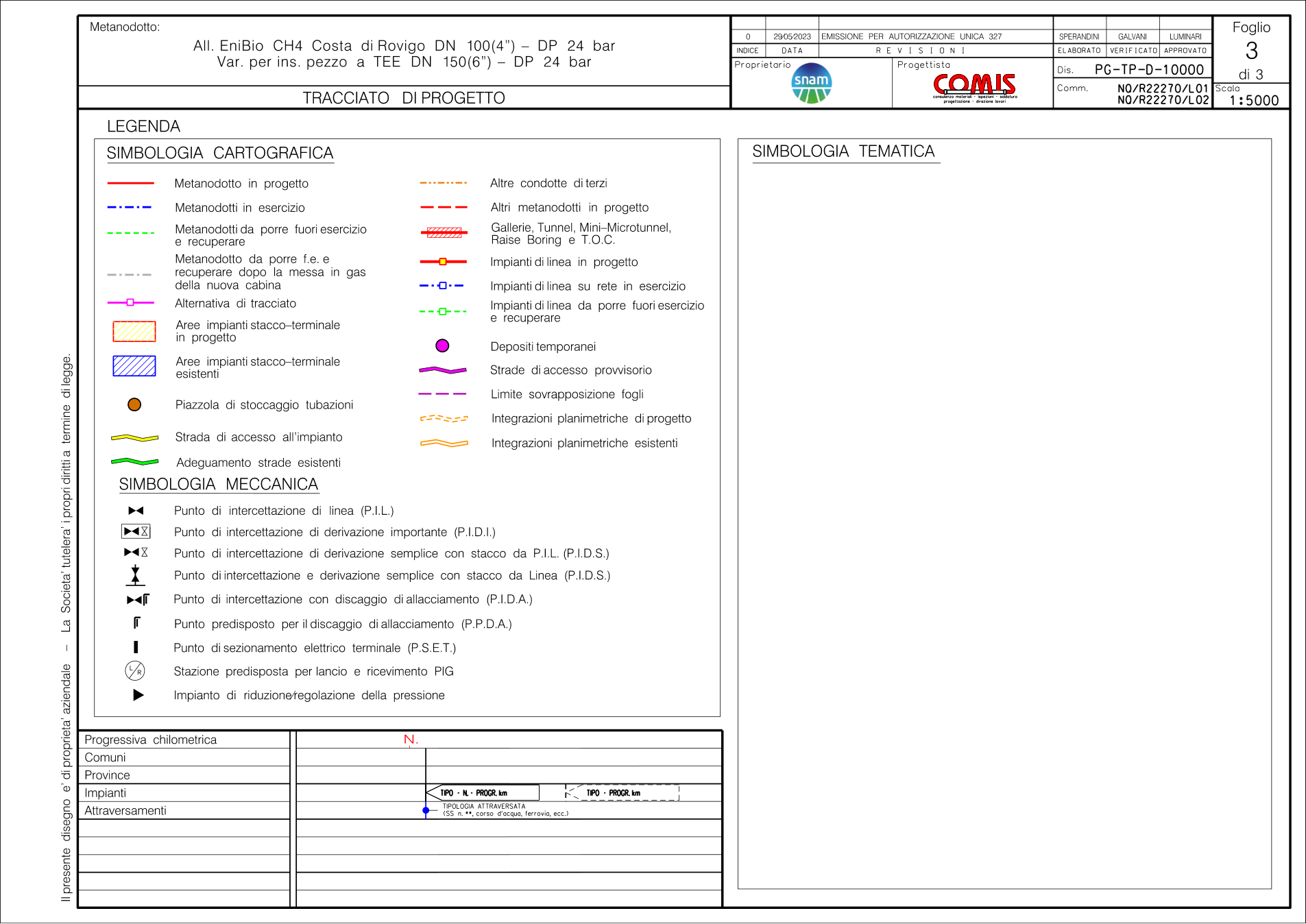The image size is (1306, 924).
Task: Click the P.I.D.S. da Linea vertical valve symbol
Action: pos(135,575)
